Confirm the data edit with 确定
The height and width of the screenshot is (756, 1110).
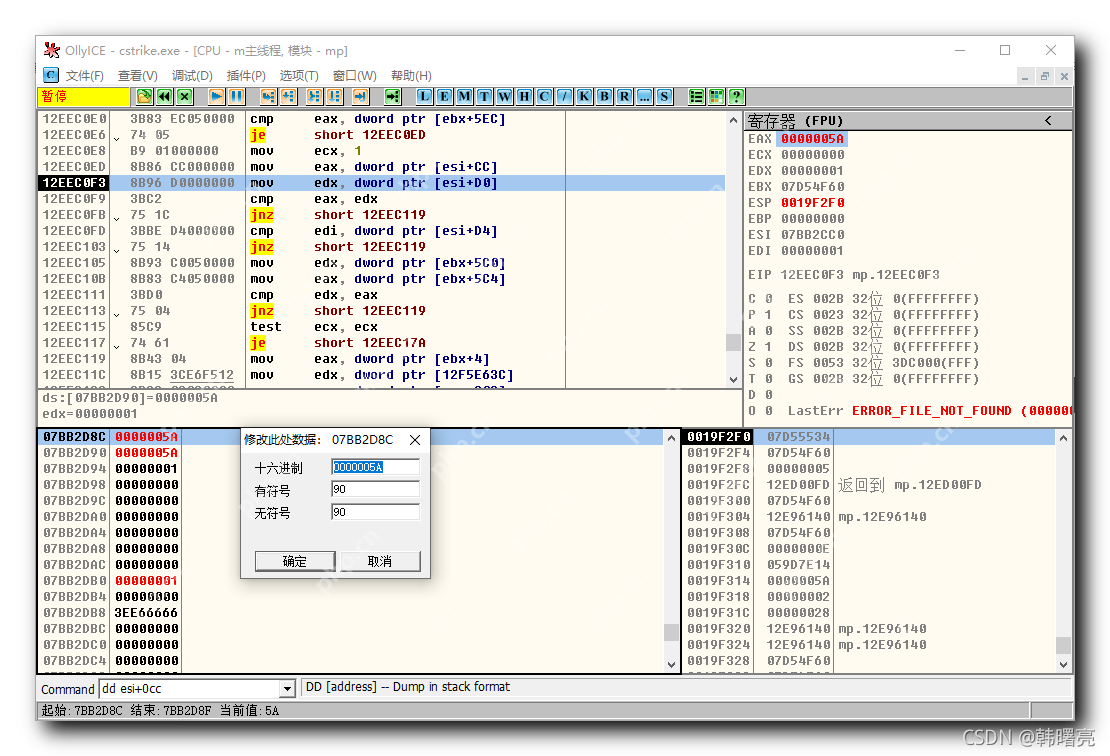[294, 561]
